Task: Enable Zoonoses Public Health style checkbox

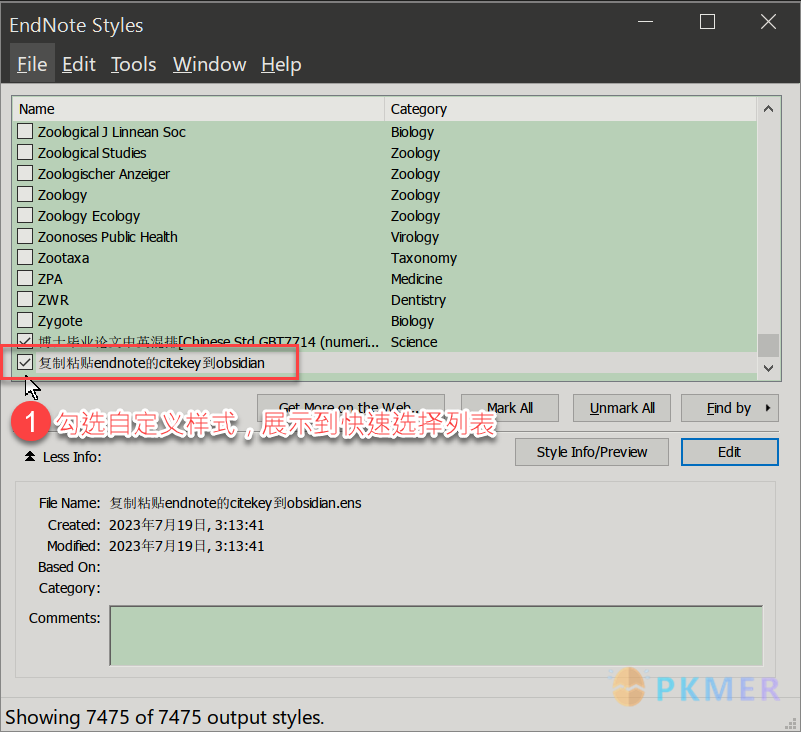Action: click(x=25, y=236)
